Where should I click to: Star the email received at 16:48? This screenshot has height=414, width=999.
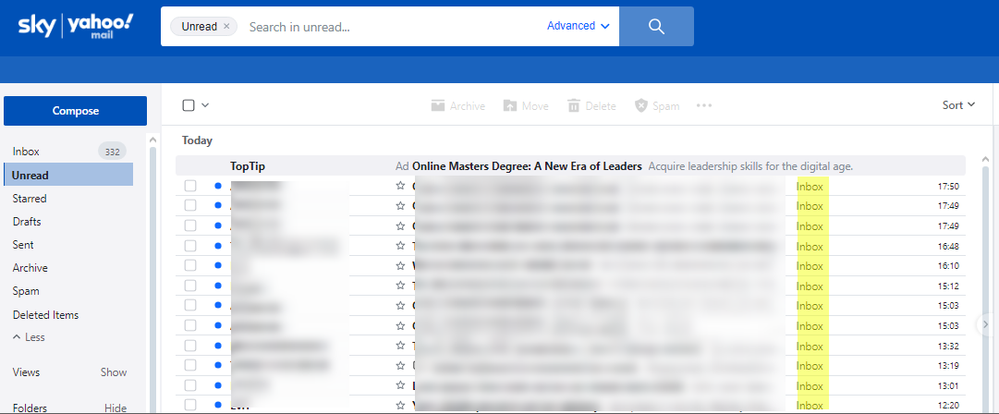coord(400,246)
